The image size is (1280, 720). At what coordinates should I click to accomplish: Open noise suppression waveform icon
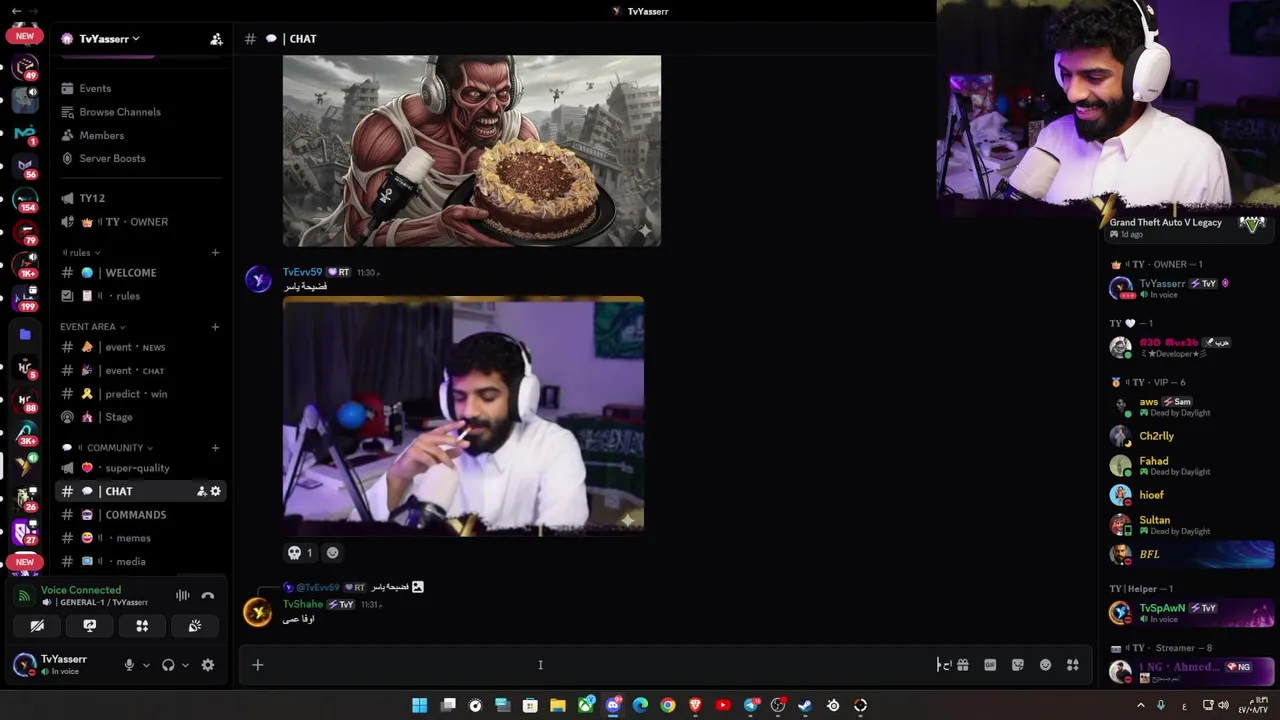pos(183,596)
